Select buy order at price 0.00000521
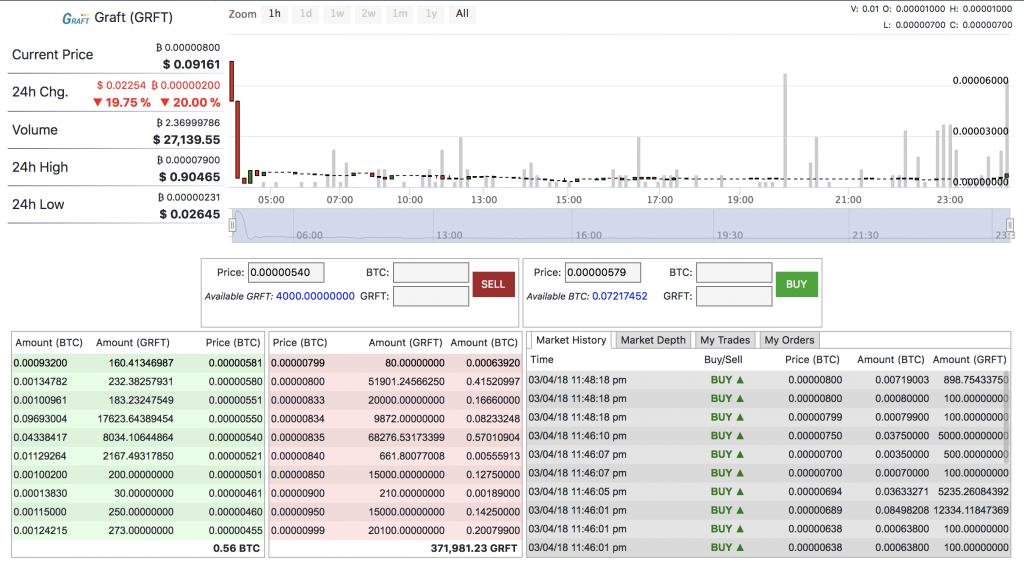The height and width of the screenshot is (573, 1024). click(138, 456)
